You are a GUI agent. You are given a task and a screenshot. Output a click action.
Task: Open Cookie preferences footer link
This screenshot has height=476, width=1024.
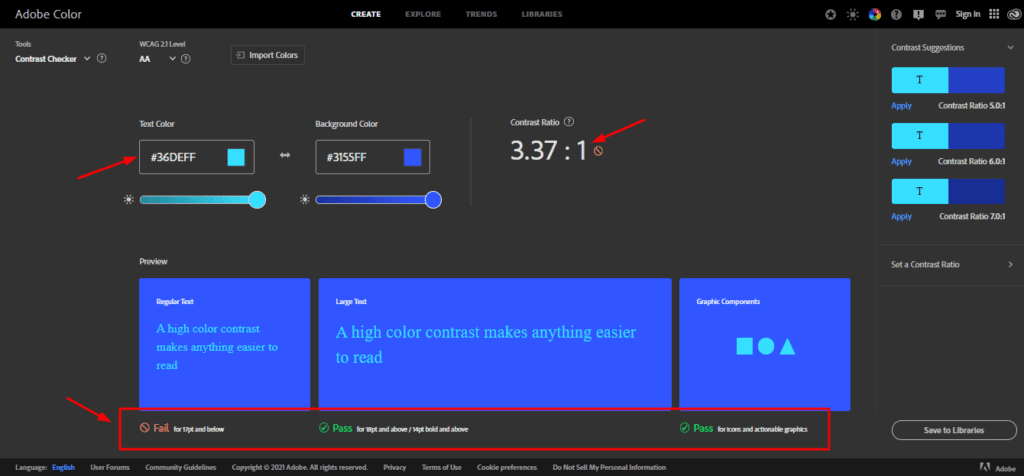point(507,468)
